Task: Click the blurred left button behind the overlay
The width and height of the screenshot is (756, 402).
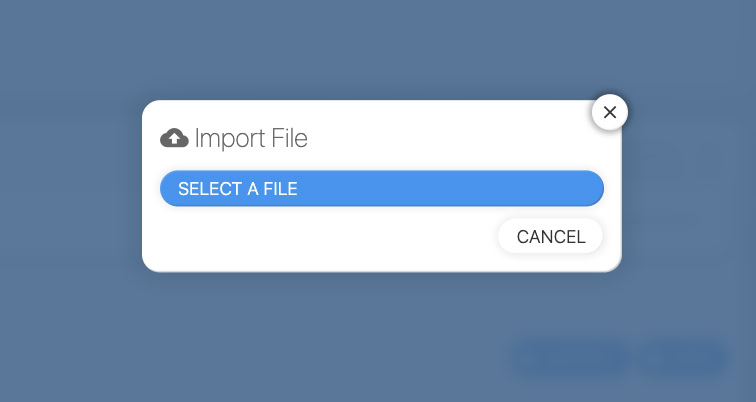Action: [x=571, y=358]
